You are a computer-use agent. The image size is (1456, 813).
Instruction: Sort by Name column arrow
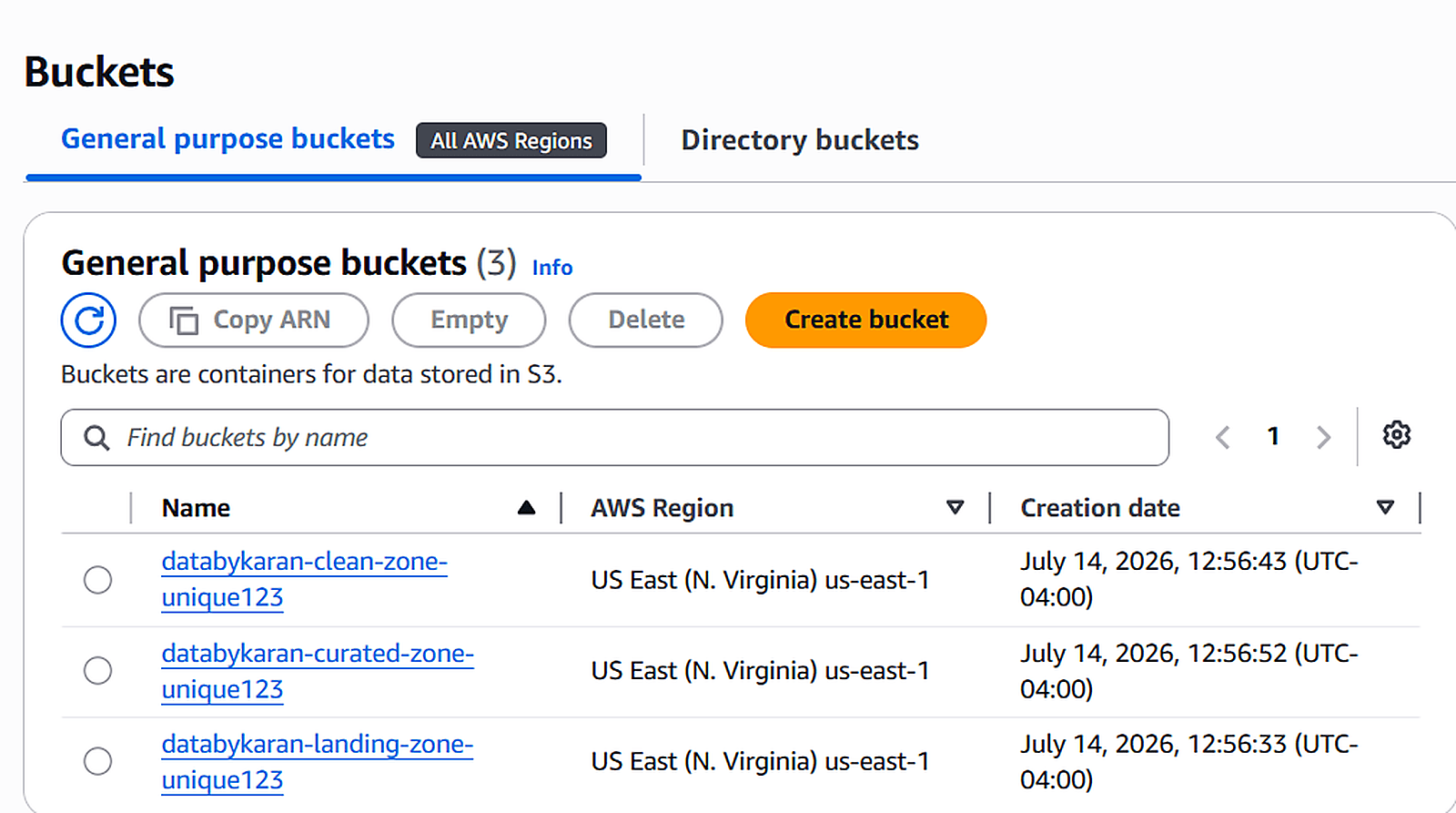526,508
